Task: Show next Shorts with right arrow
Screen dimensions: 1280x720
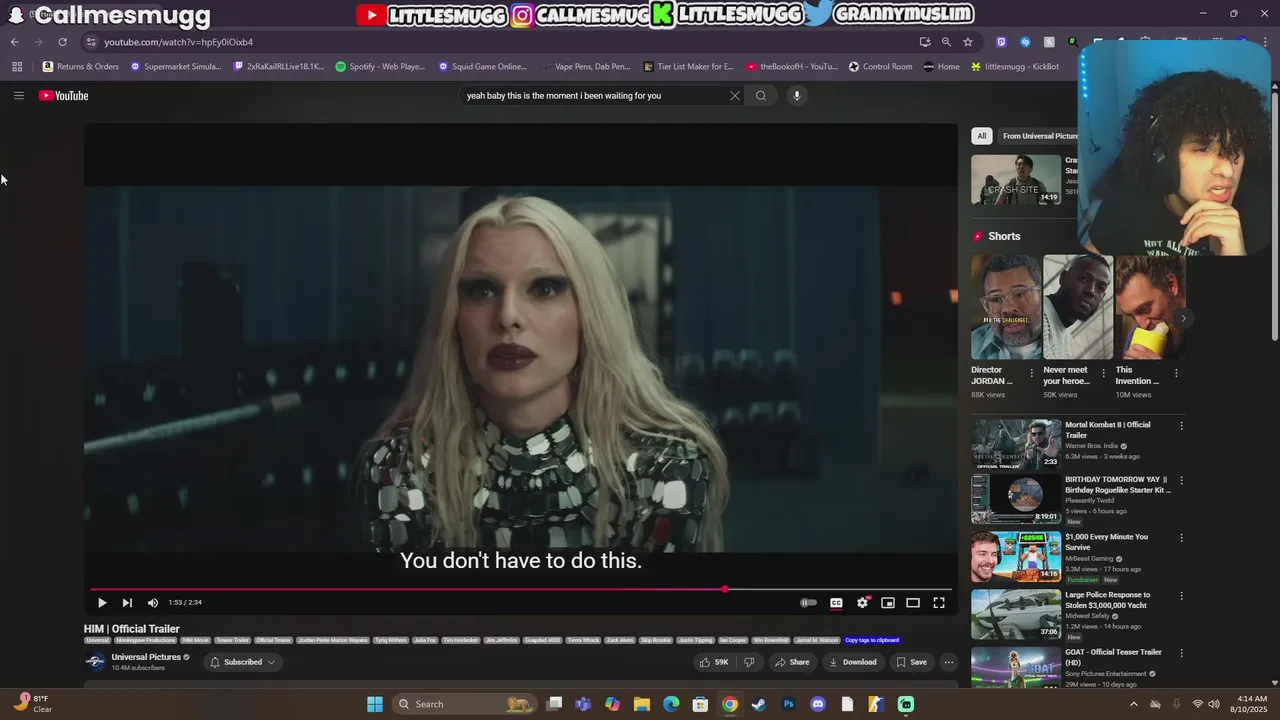Action: (1183, 318)
